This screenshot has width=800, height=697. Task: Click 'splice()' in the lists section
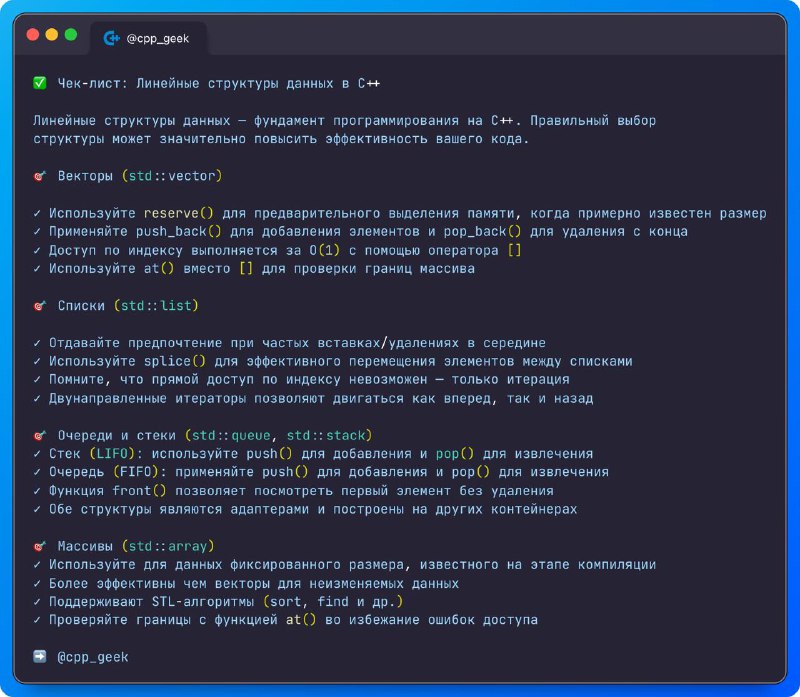(174, 361)
